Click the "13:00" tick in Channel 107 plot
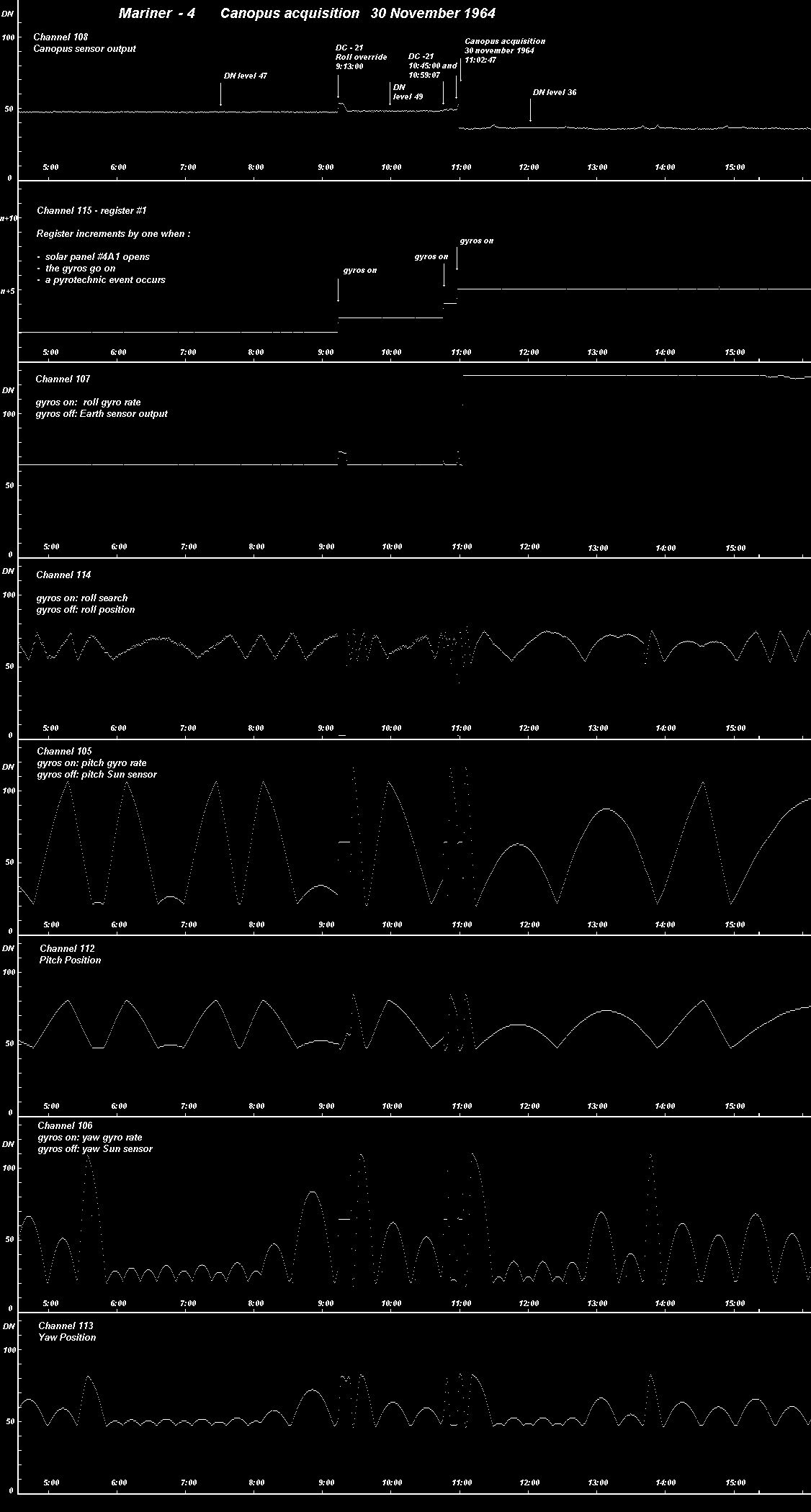The image size is (811, 1512). (598, 548)
